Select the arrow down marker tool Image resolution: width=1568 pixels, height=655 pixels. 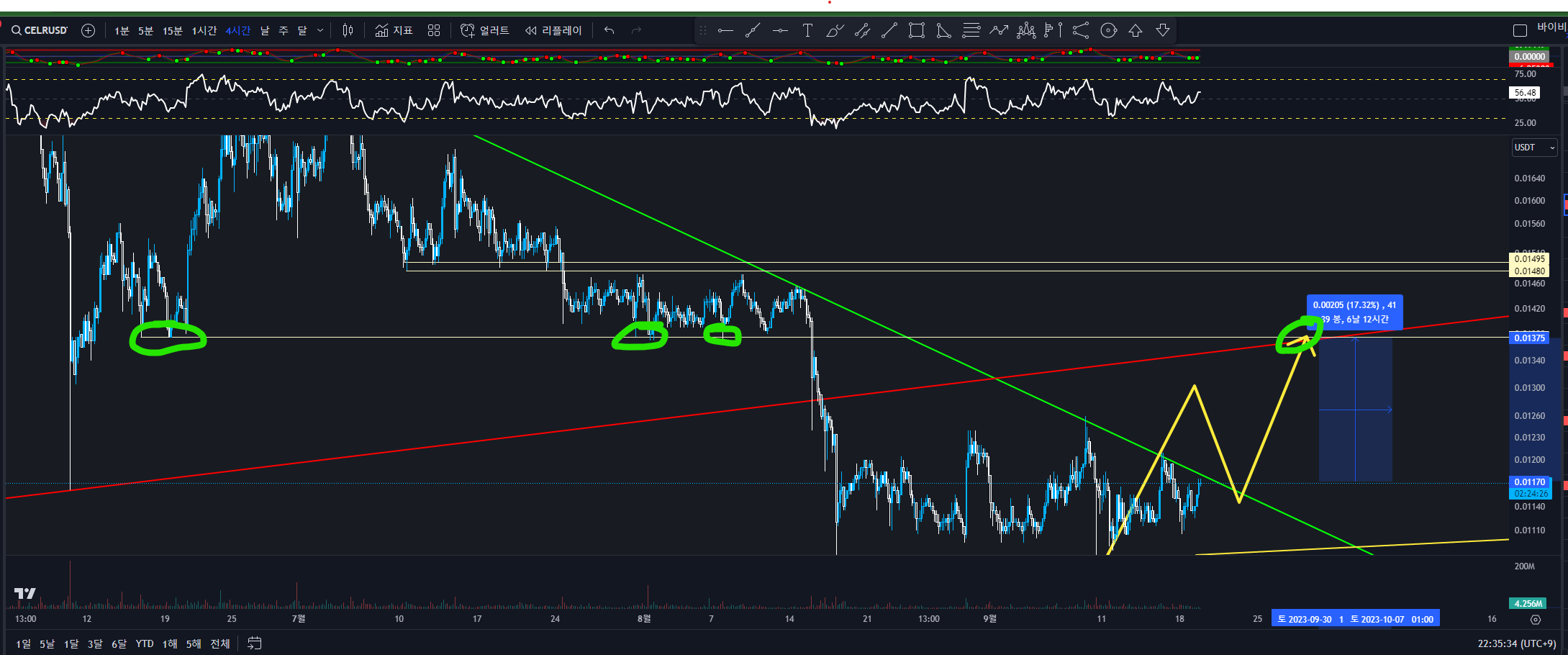click(1163, 30)
